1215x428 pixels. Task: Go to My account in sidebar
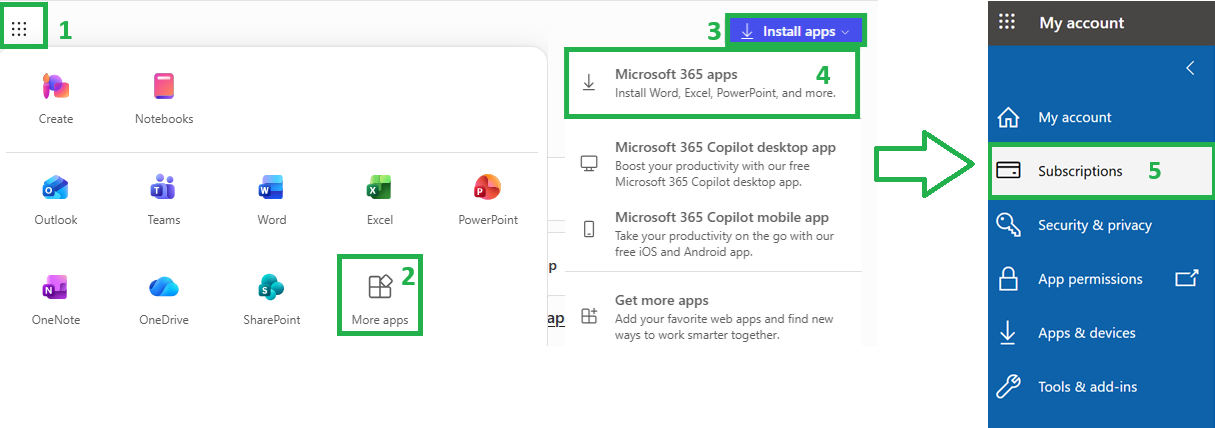pos(1101,117)
